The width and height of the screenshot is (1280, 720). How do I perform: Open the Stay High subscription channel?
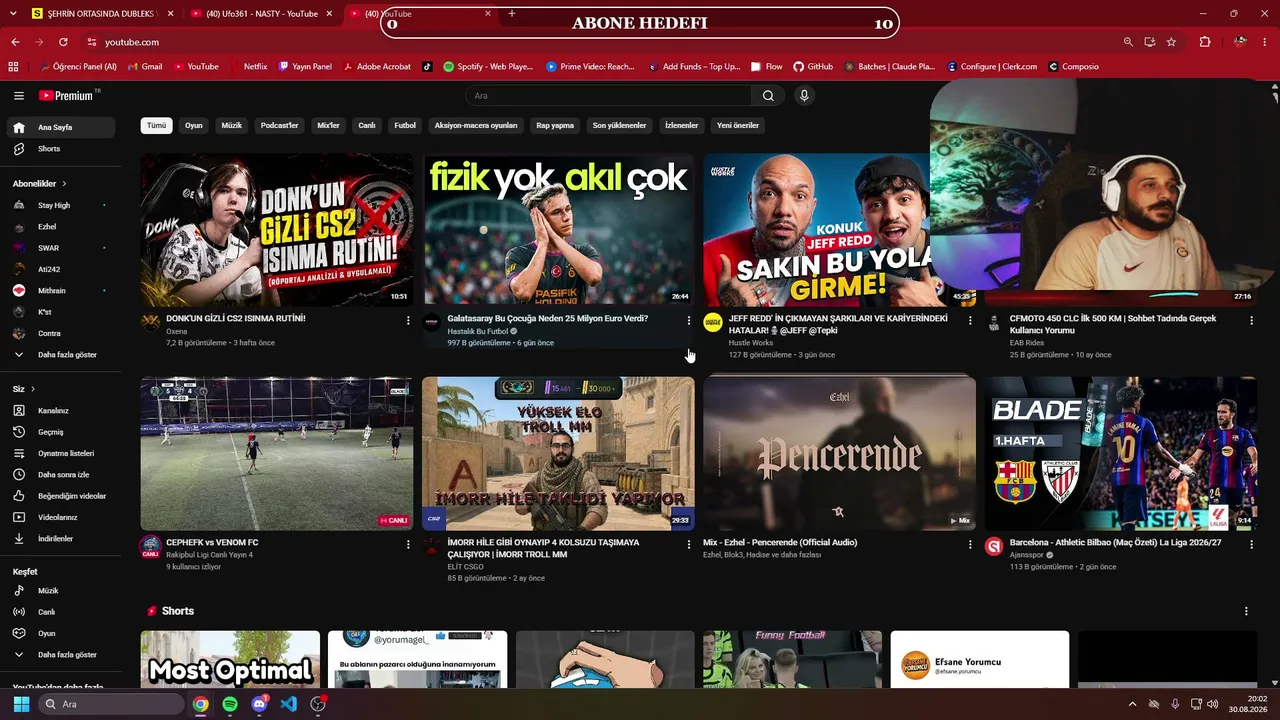62,205
